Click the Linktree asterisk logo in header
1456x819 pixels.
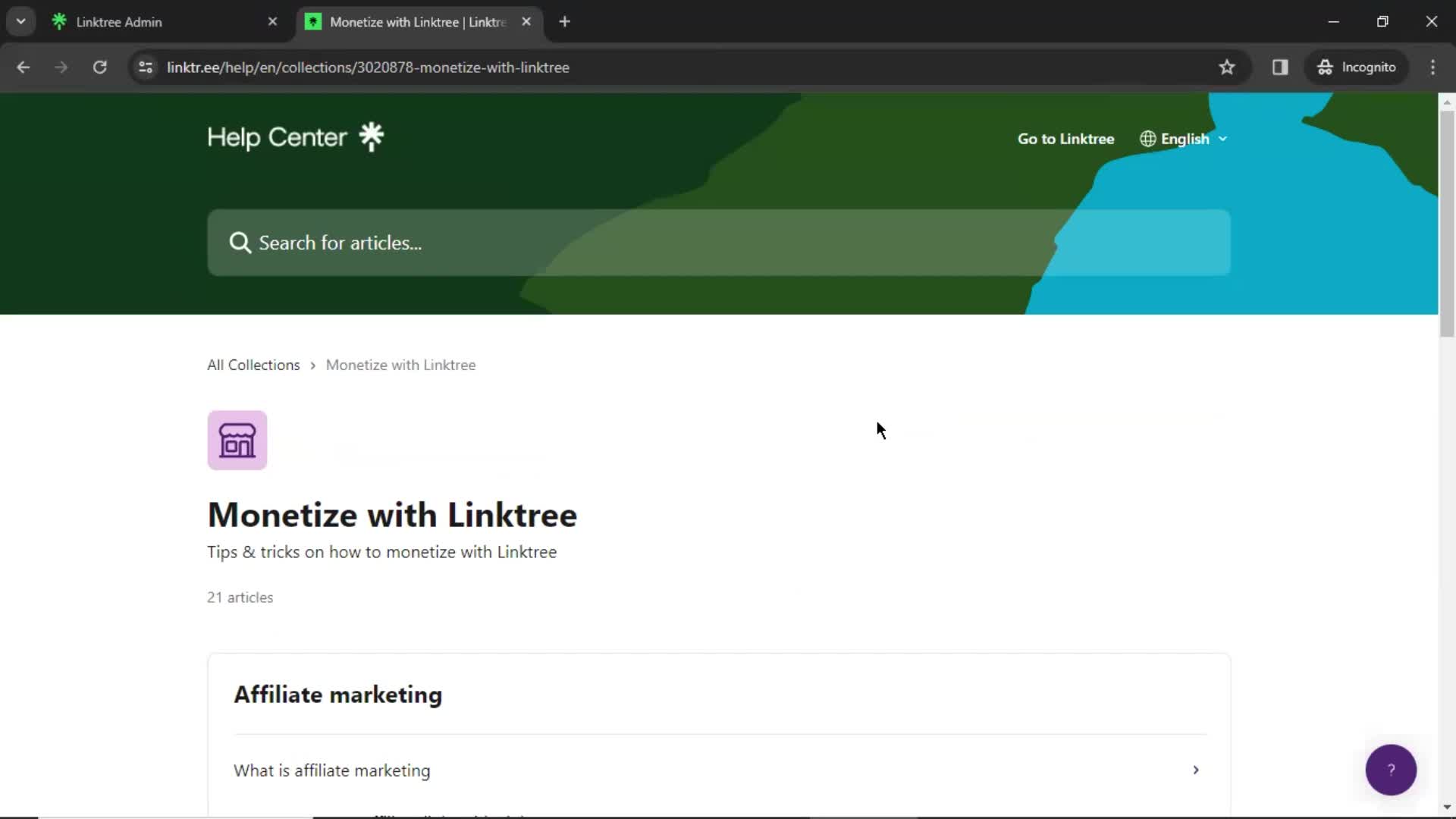coord(372,137)
